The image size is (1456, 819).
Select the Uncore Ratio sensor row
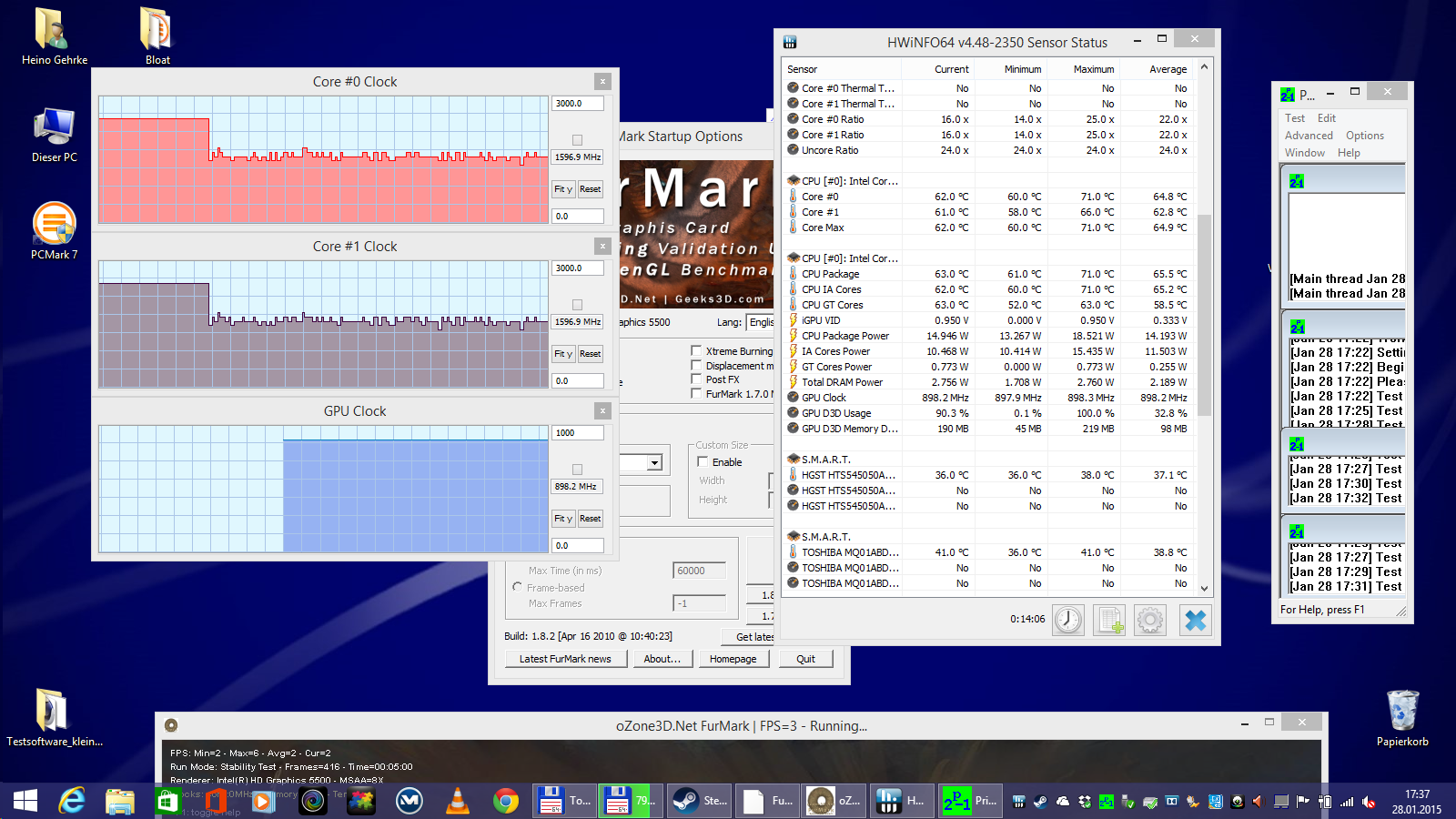pos(988,150)
